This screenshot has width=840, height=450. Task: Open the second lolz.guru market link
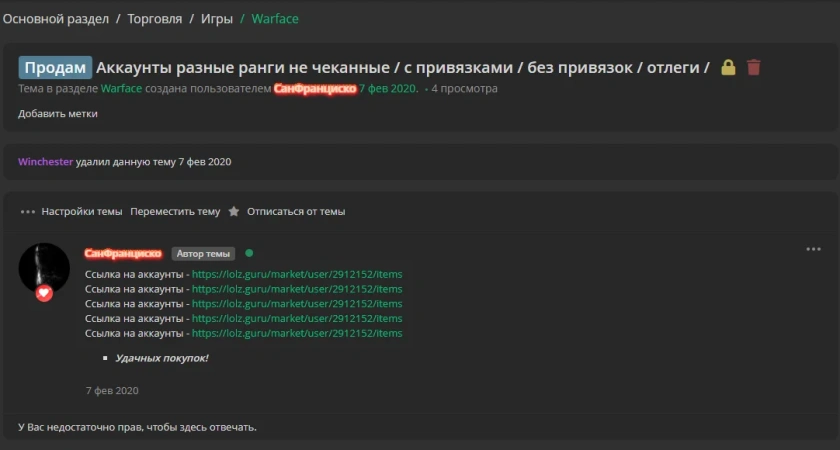(297, 289)
